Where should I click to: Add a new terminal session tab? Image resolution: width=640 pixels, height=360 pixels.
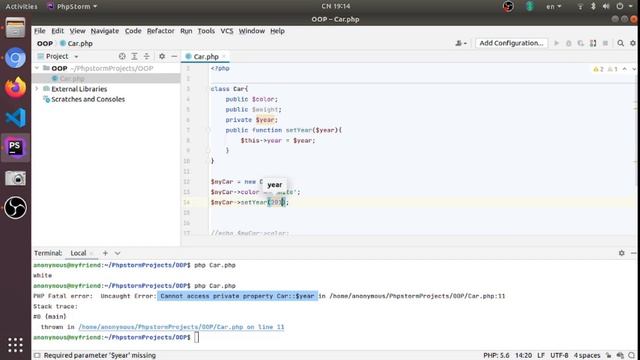(105, 253)
